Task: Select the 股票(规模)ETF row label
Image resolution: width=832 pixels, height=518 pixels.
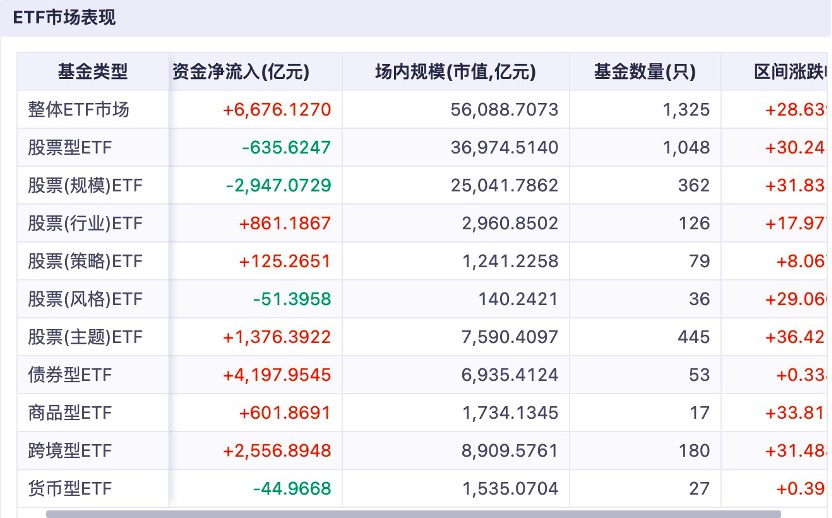Action: tap(86, 186)
